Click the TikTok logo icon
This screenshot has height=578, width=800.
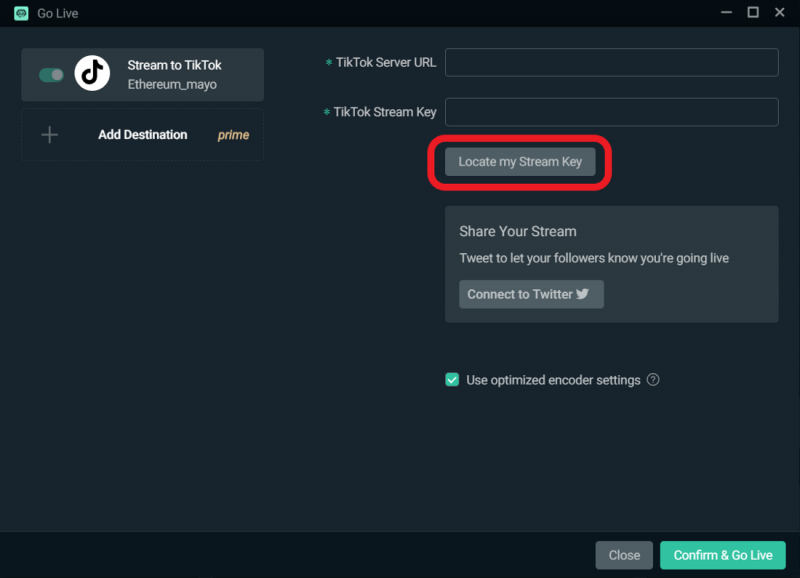(x=93, y=74)
